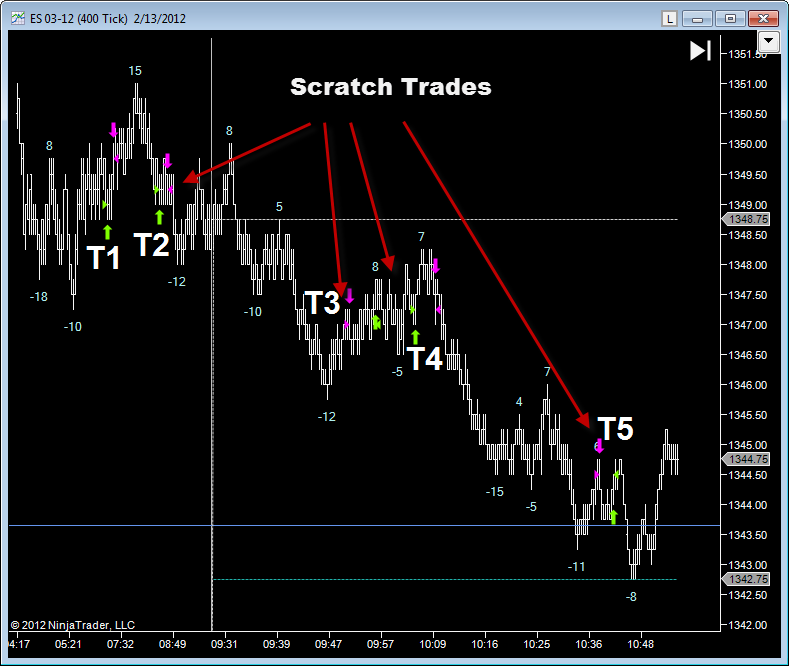This screenshot has height=666, width=789.
Task: Open the chart dropdown arrow at top right
Action: point(768,41)
